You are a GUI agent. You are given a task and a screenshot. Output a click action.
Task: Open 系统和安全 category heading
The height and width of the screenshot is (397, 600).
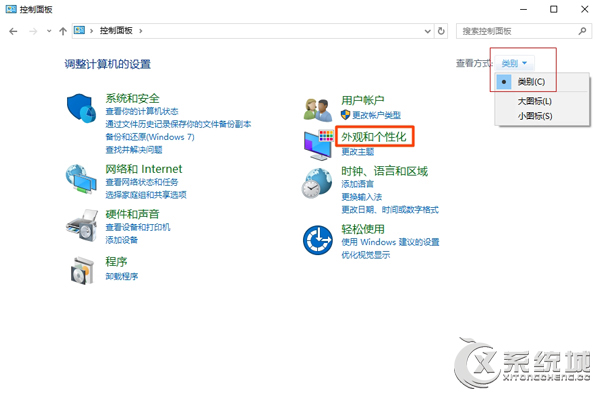[132, 98]
